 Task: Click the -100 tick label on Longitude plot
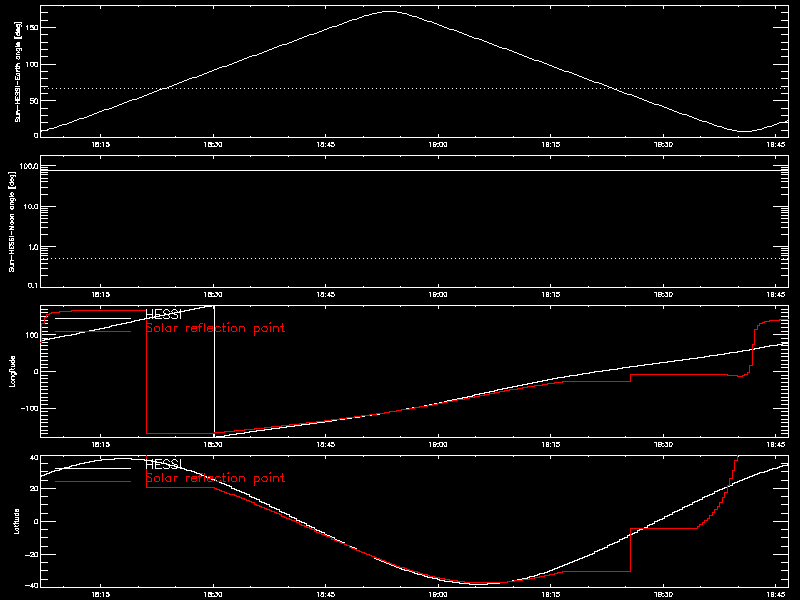point(30,408)
